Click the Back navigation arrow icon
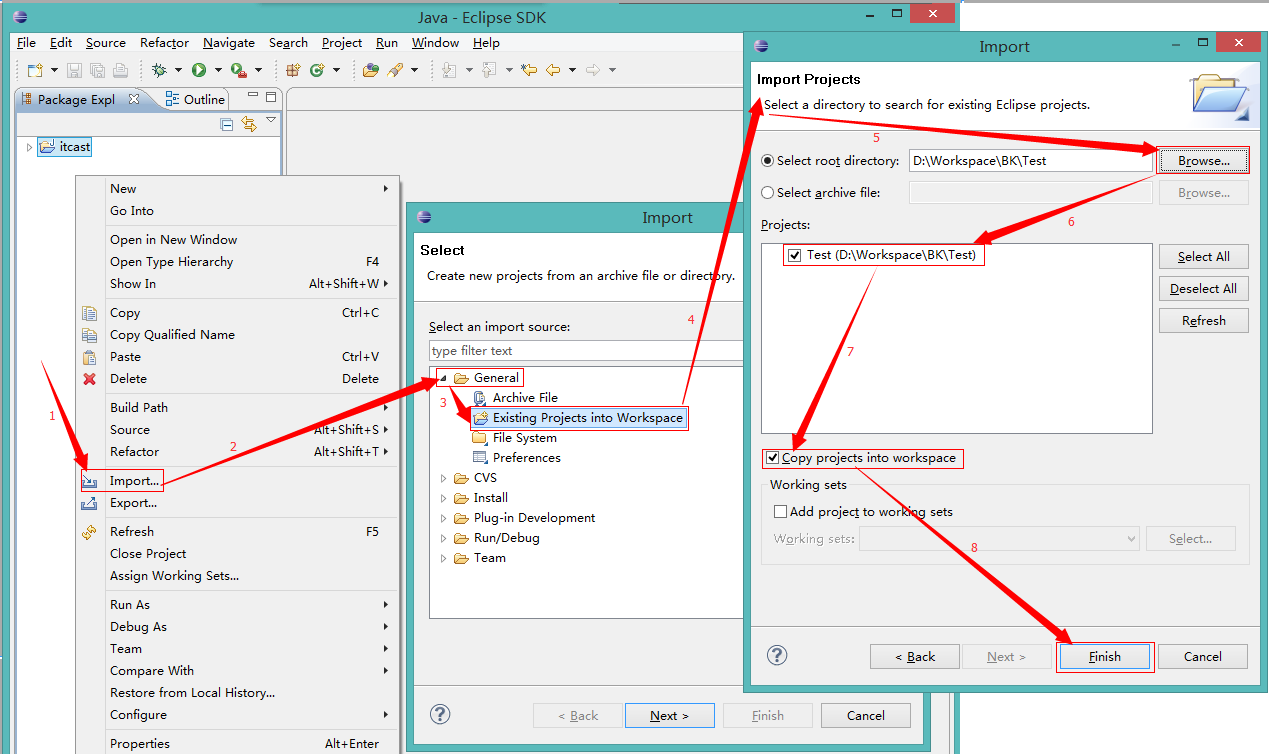 pos(552,70)
